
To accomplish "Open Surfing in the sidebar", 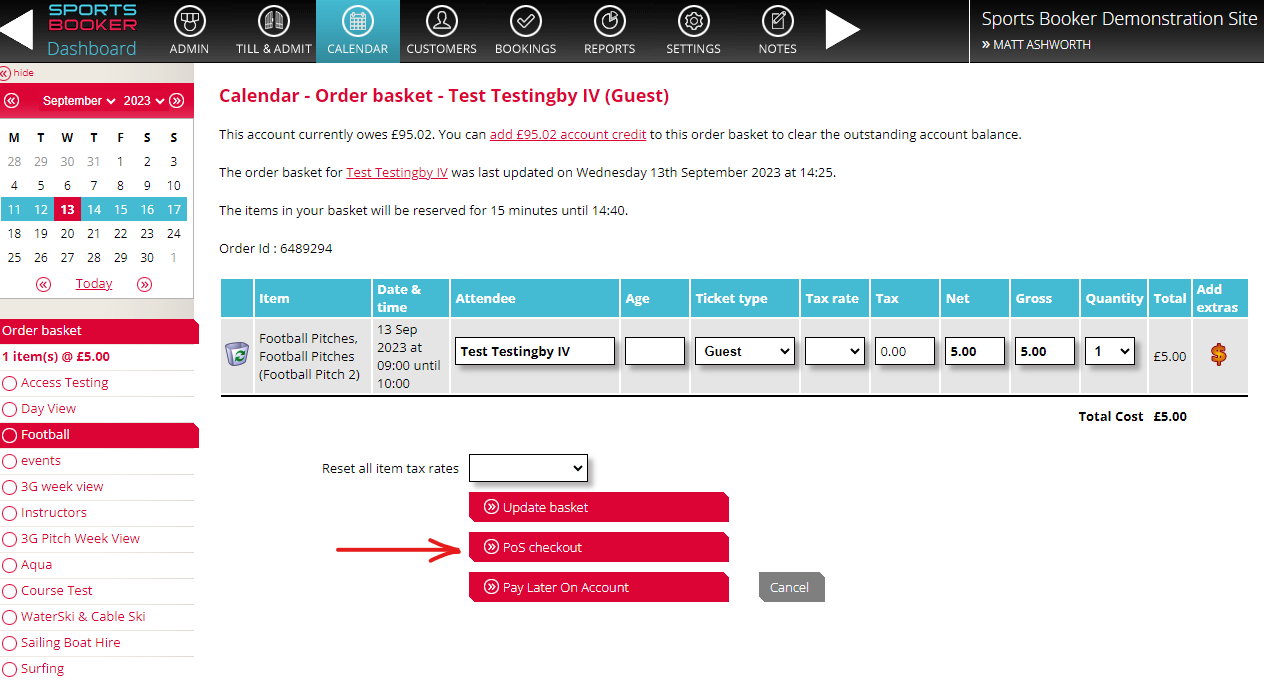I will tap(42, 669).
